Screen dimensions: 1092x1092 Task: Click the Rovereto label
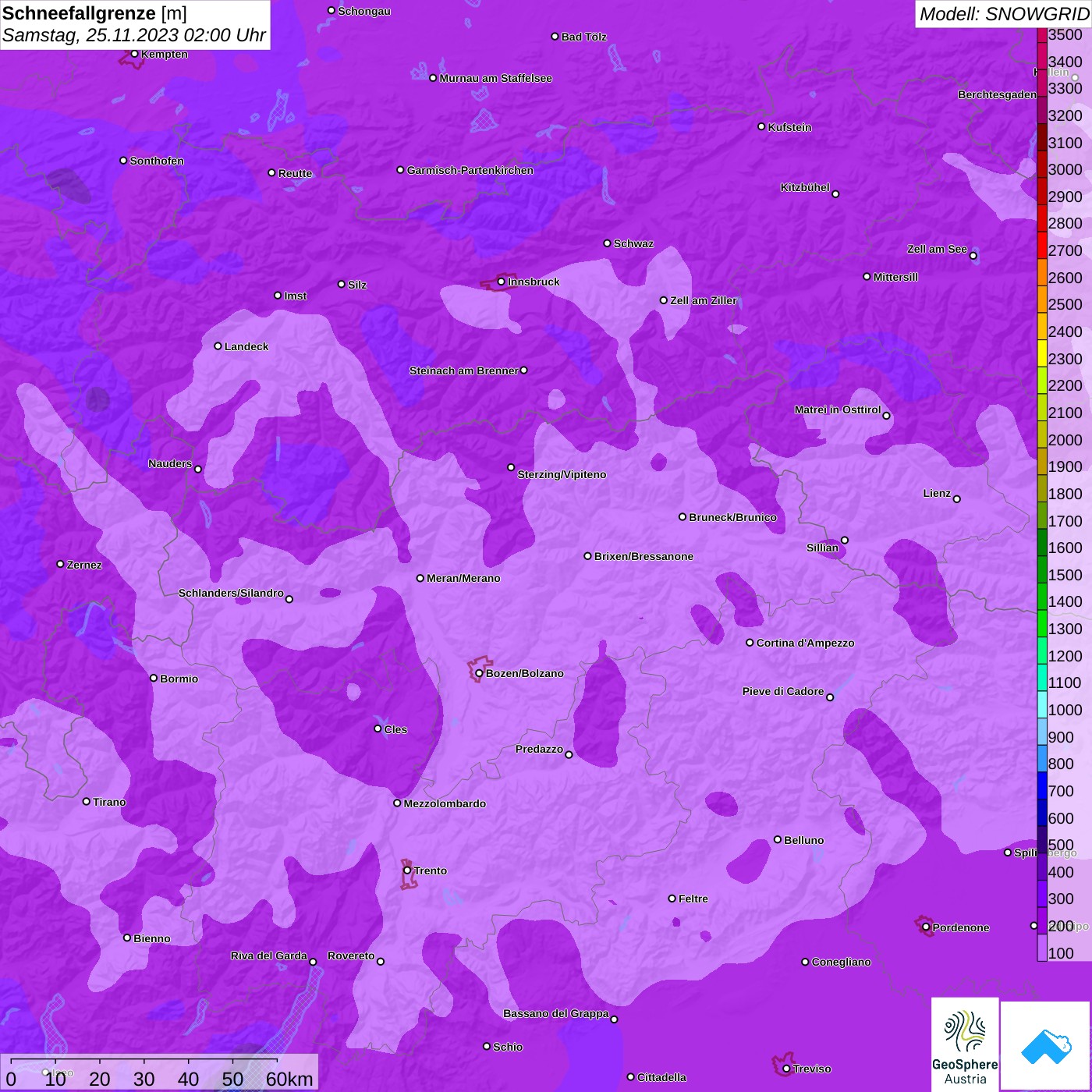click(x=351, y=955)
